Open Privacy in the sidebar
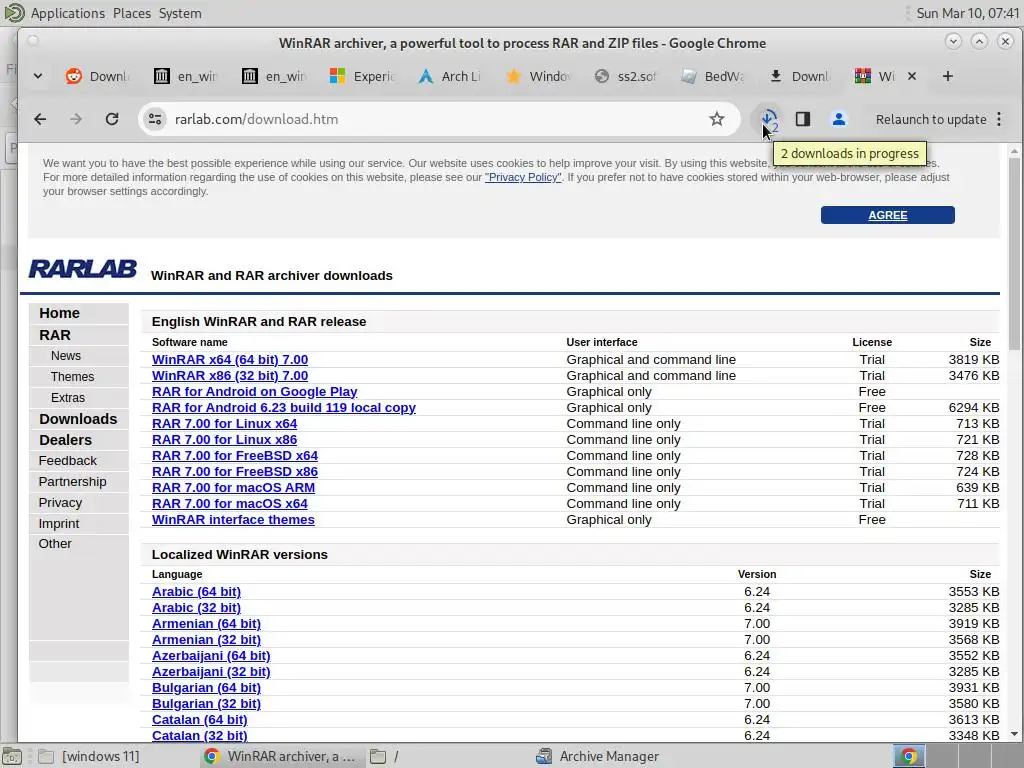The height and width of the screenshot is (768, 1024). [x=60, y=502]
